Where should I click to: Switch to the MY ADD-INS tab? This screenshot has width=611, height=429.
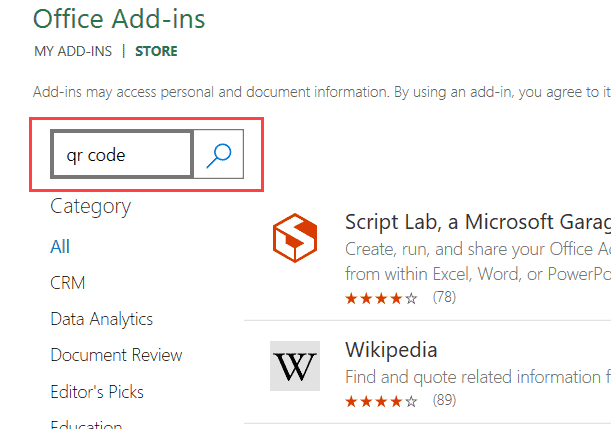point(72,51)
